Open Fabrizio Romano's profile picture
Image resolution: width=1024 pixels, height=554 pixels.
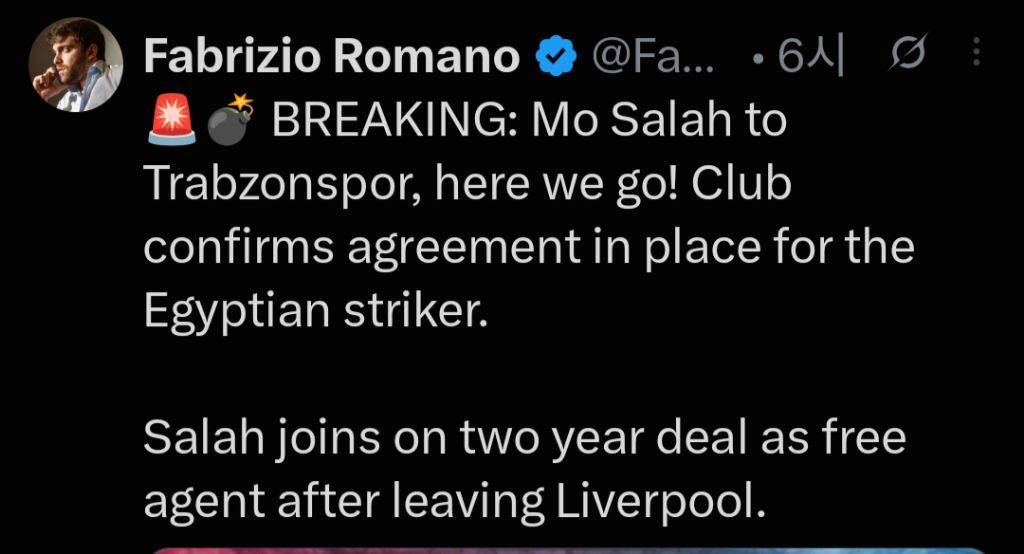(76, 65)
